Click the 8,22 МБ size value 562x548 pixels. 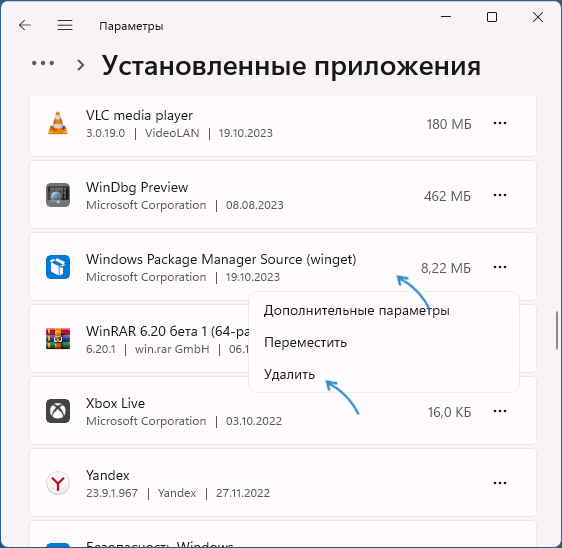pos(446,268)
